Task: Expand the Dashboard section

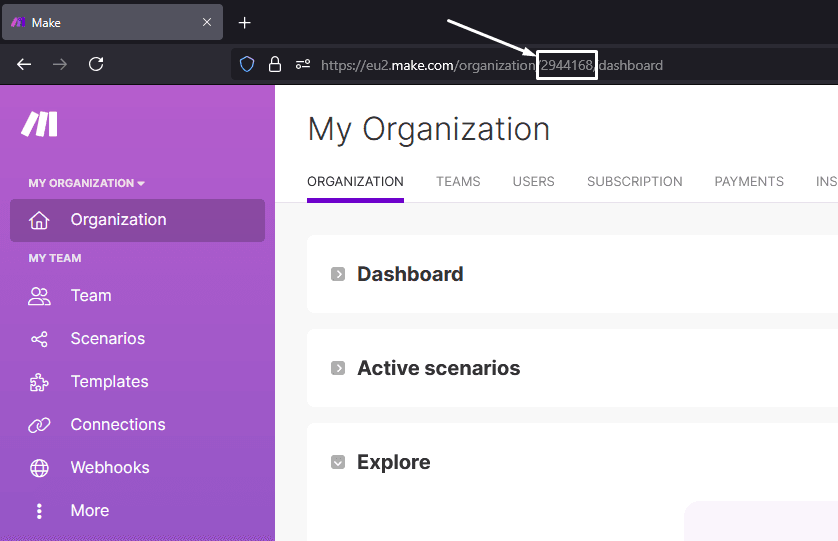Action: click(338, 274)
